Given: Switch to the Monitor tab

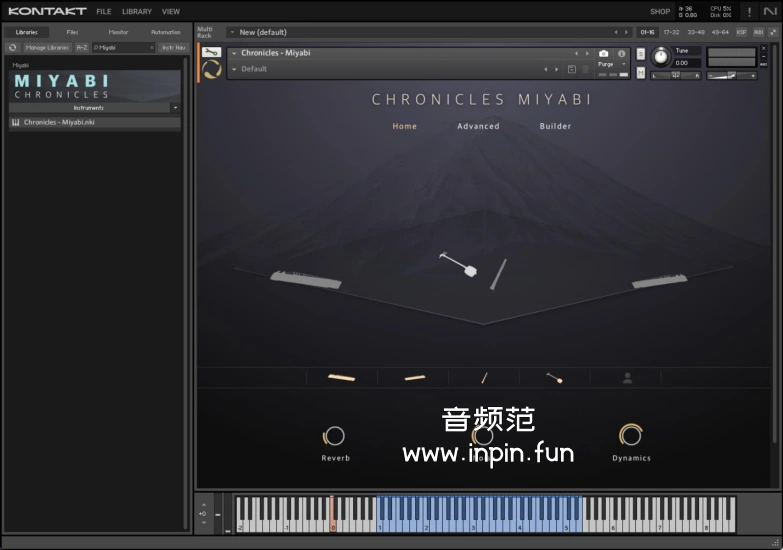Looking at the screenshot, I should point(118,32).
